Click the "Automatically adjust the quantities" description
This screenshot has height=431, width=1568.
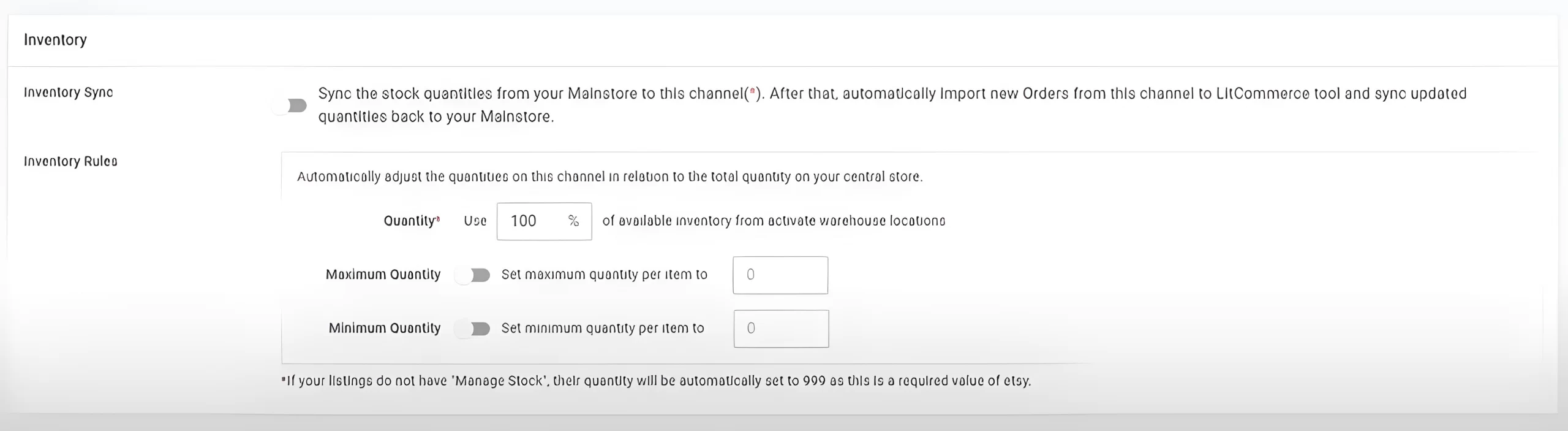point(609,177)
